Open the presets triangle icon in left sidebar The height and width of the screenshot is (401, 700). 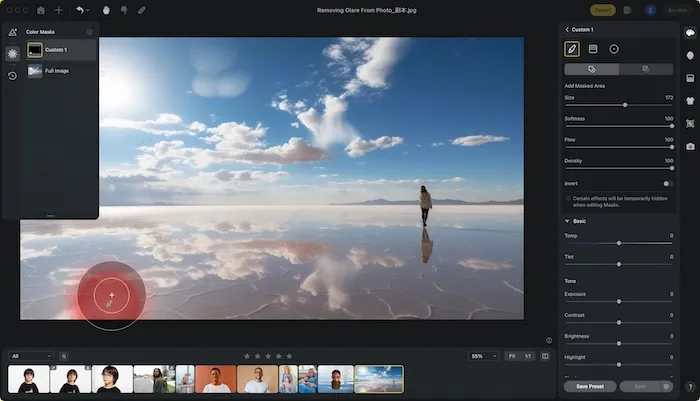pyautogui.click(x=12, y=32)
